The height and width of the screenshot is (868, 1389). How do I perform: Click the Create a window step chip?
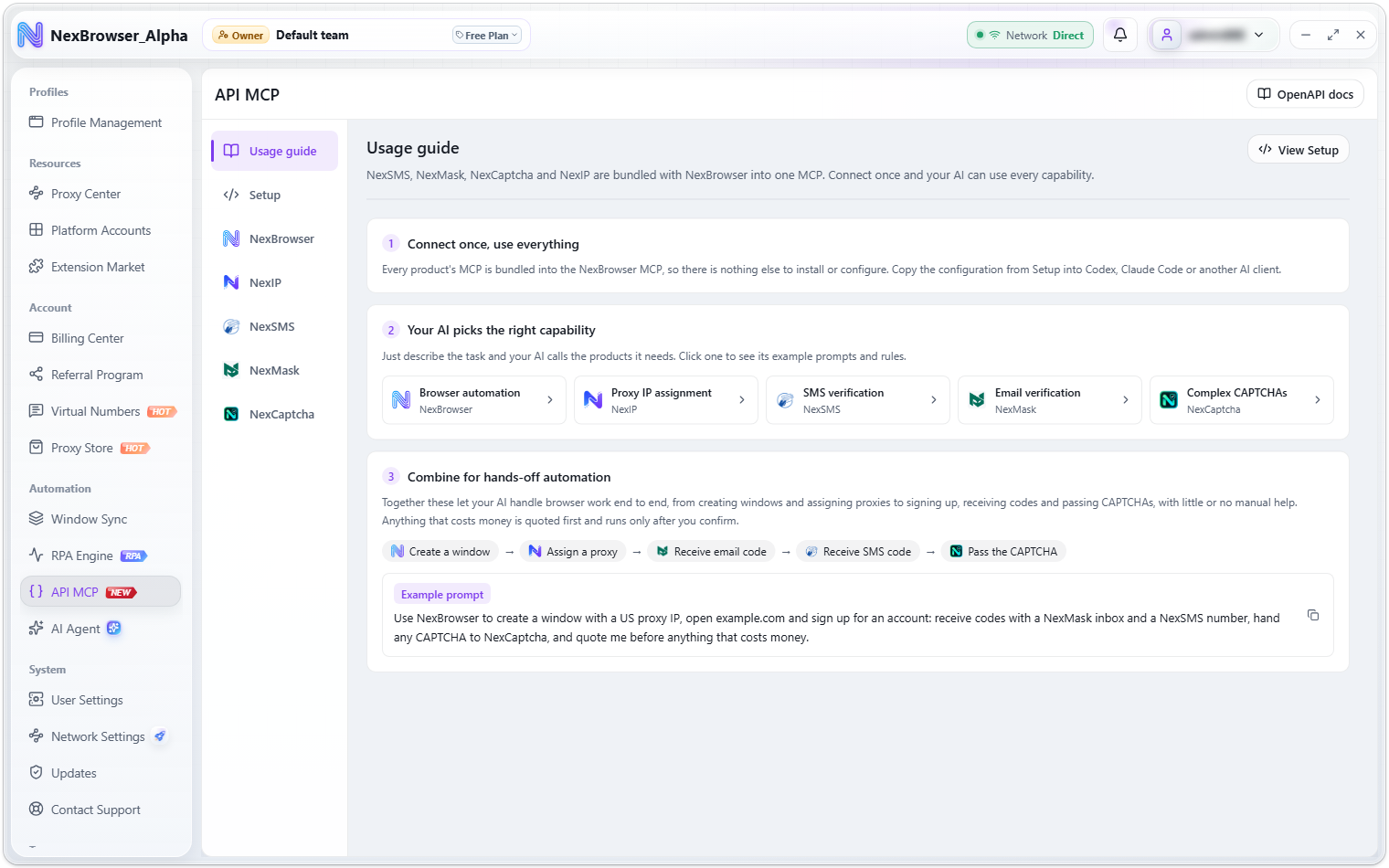[x=440, y=551]
